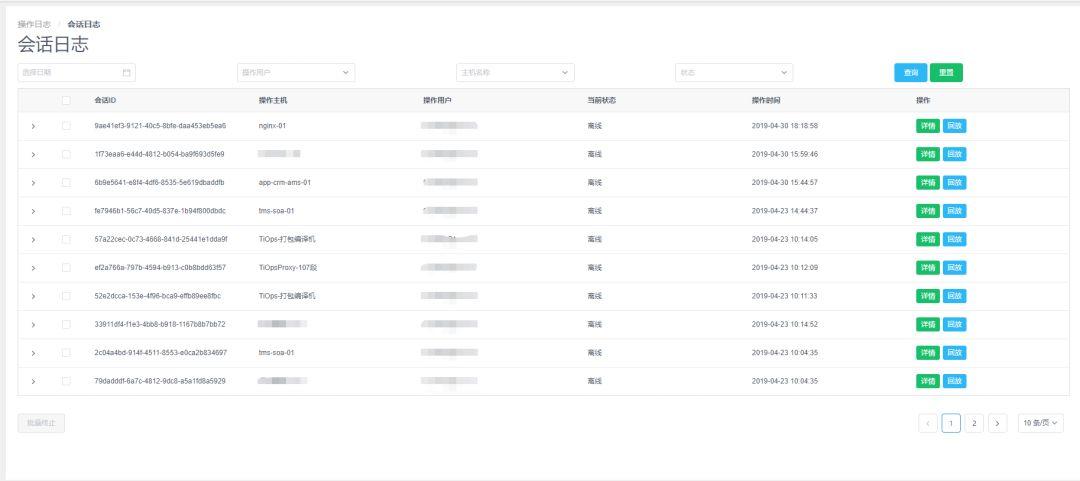Viewport: 1080px width, 481px height.
Task: Open the 操作用户 filter dropdown
Action: click(296, 73)
